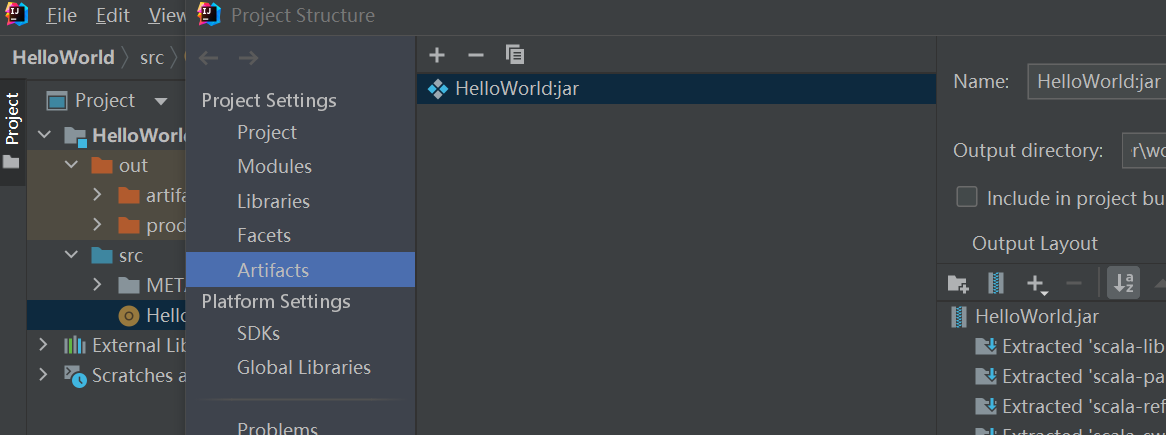The height and width of the screenshot is (435, 1166).
Task: Select the Extracted 'scala-pa' row text
Action: 1083,376
